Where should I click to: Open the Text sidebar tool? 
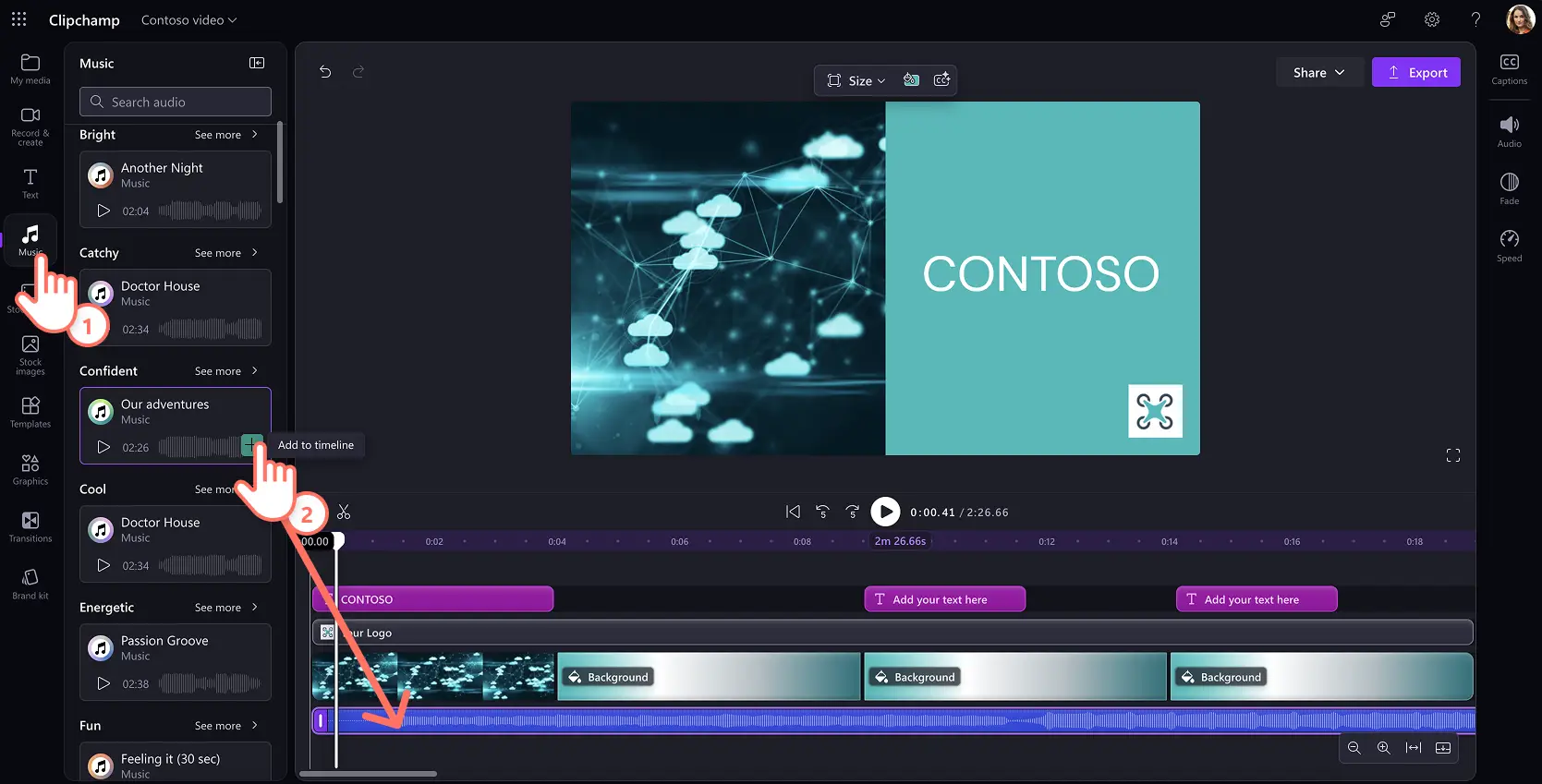(30, 183)
